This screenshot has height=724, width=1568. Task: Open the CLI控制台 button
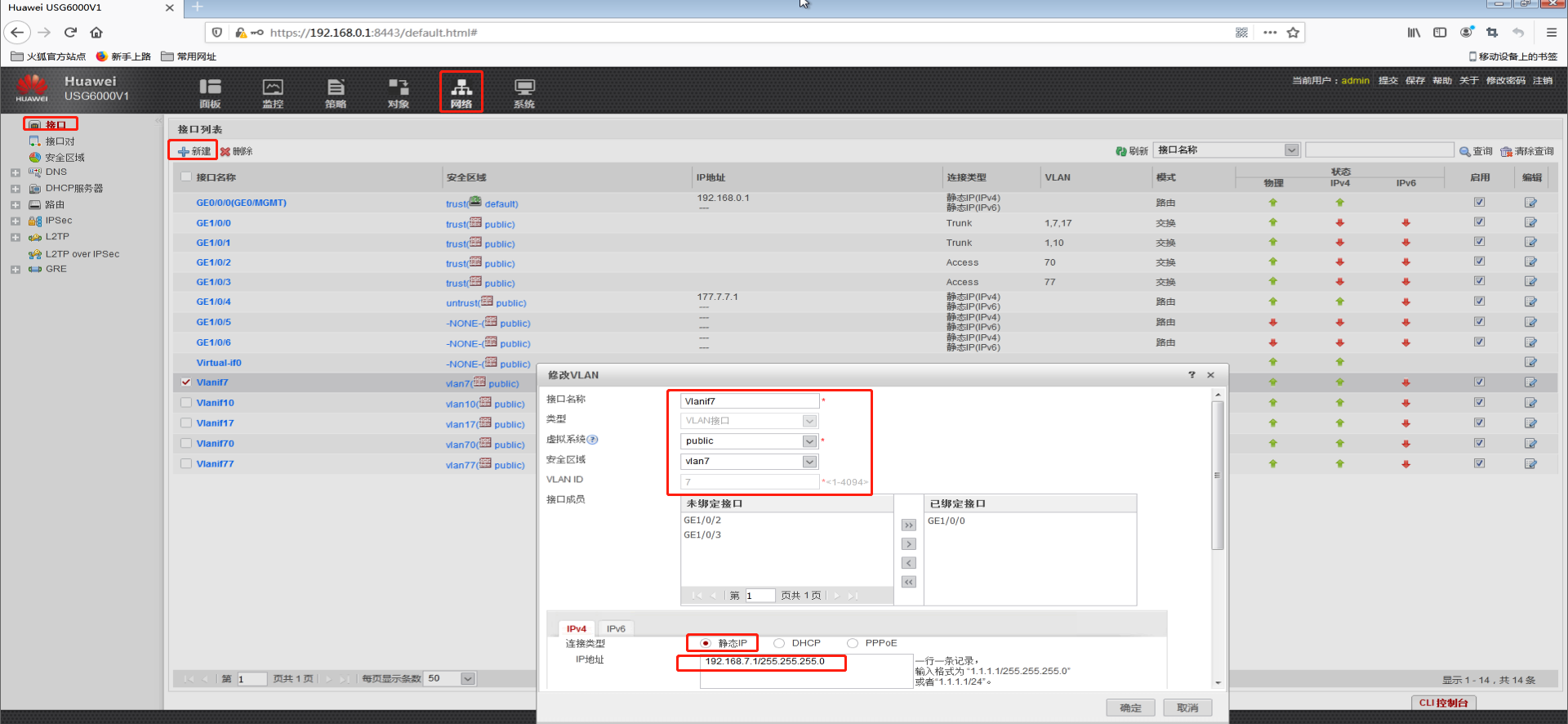1443,703
